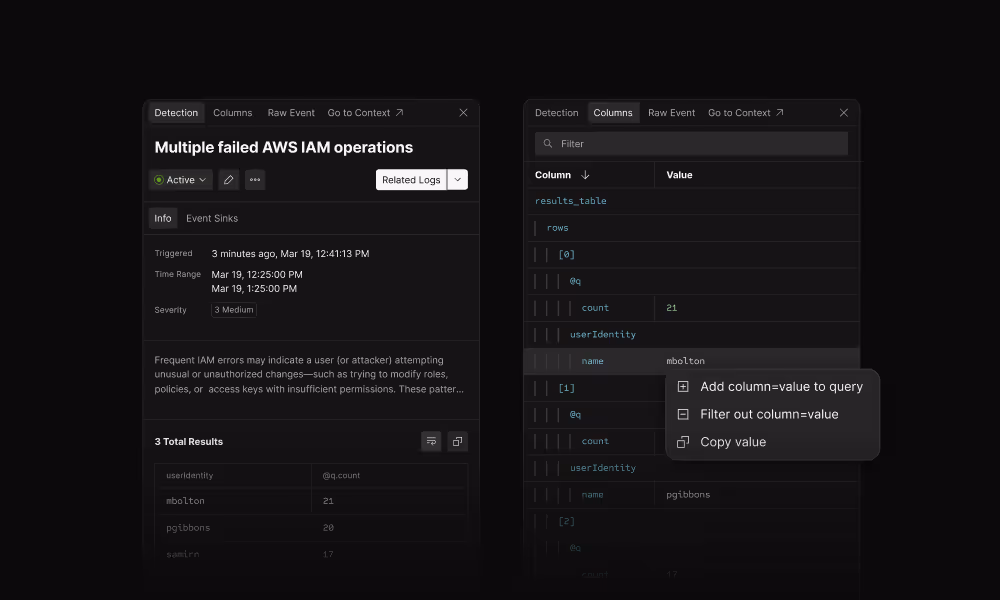Click the Filter input field
The height and width of the screenshot is (600, 1000).
[691, 143]
